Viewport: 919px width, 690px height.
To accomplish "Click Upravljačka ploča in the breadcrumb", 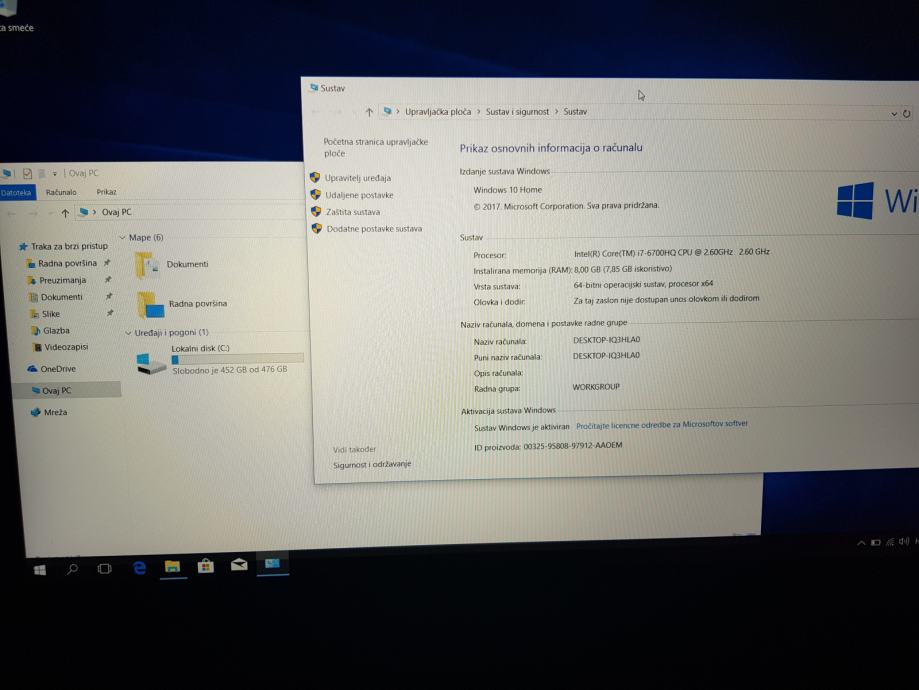I will pos(438,111).
